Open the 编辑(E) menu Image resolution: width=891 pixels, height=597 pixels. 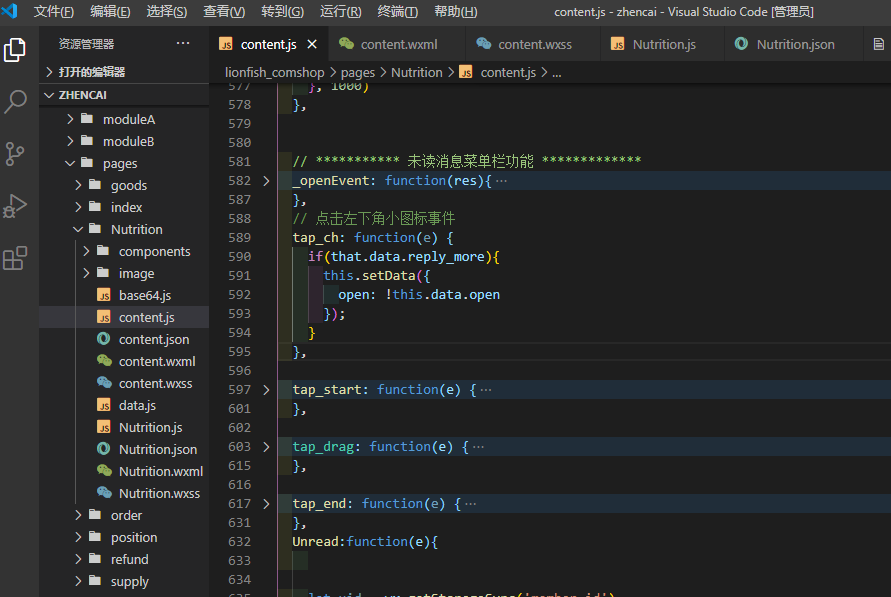pos(110,11)
